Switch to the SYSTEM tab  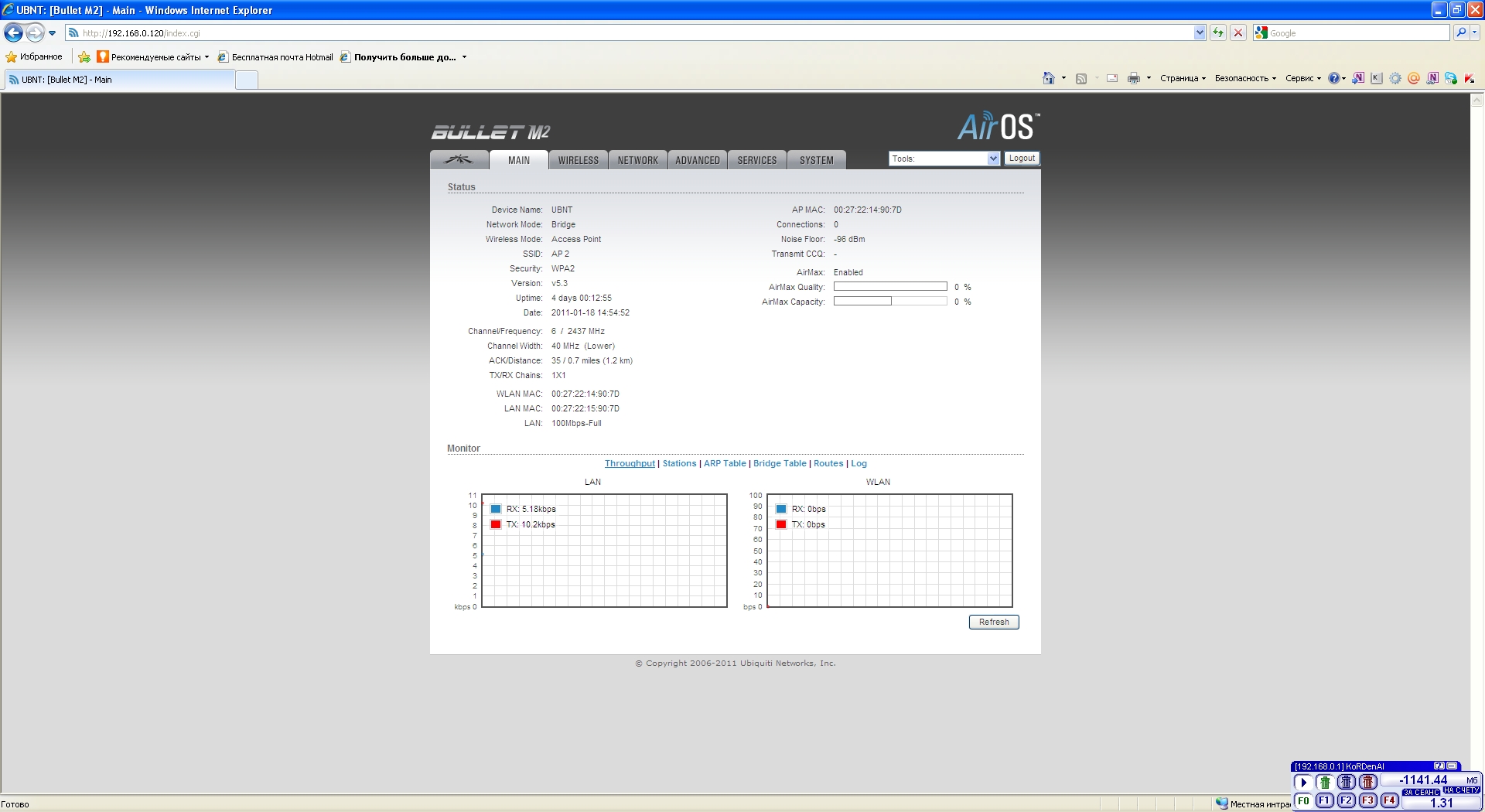[x=817, y=160]
